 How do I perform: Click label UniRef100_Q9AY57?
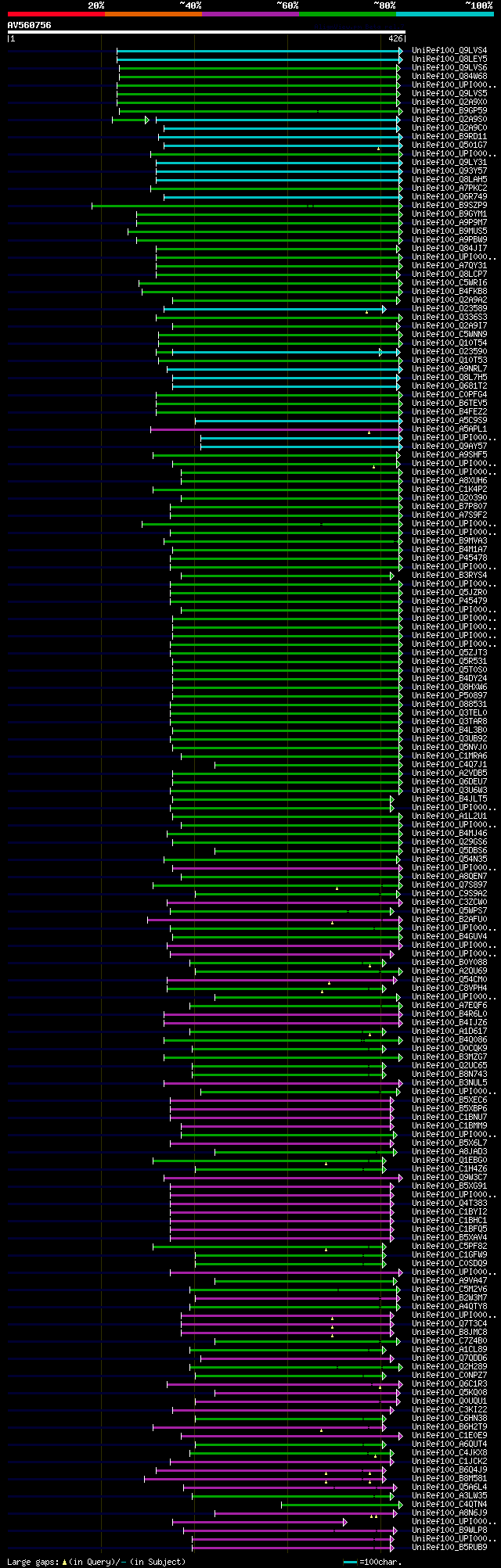pos(449,447)
